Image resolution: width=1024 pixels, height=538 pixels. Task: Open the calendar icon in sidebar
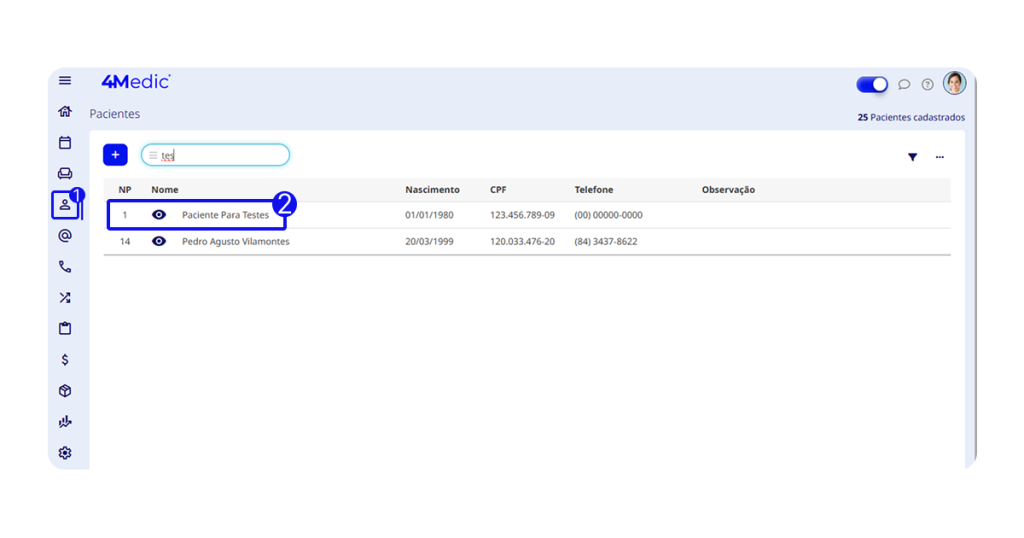[65, 143]
